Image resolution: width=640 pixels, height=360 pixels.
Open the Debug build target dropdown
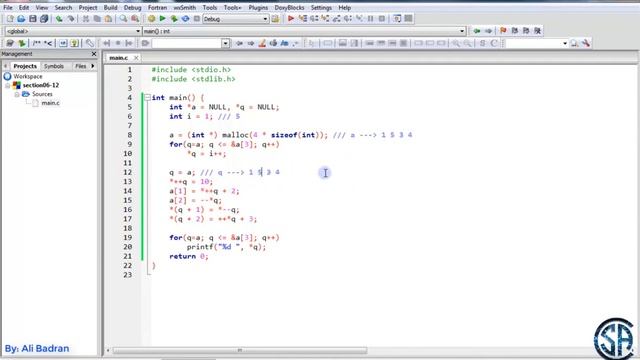pos(265,19)
